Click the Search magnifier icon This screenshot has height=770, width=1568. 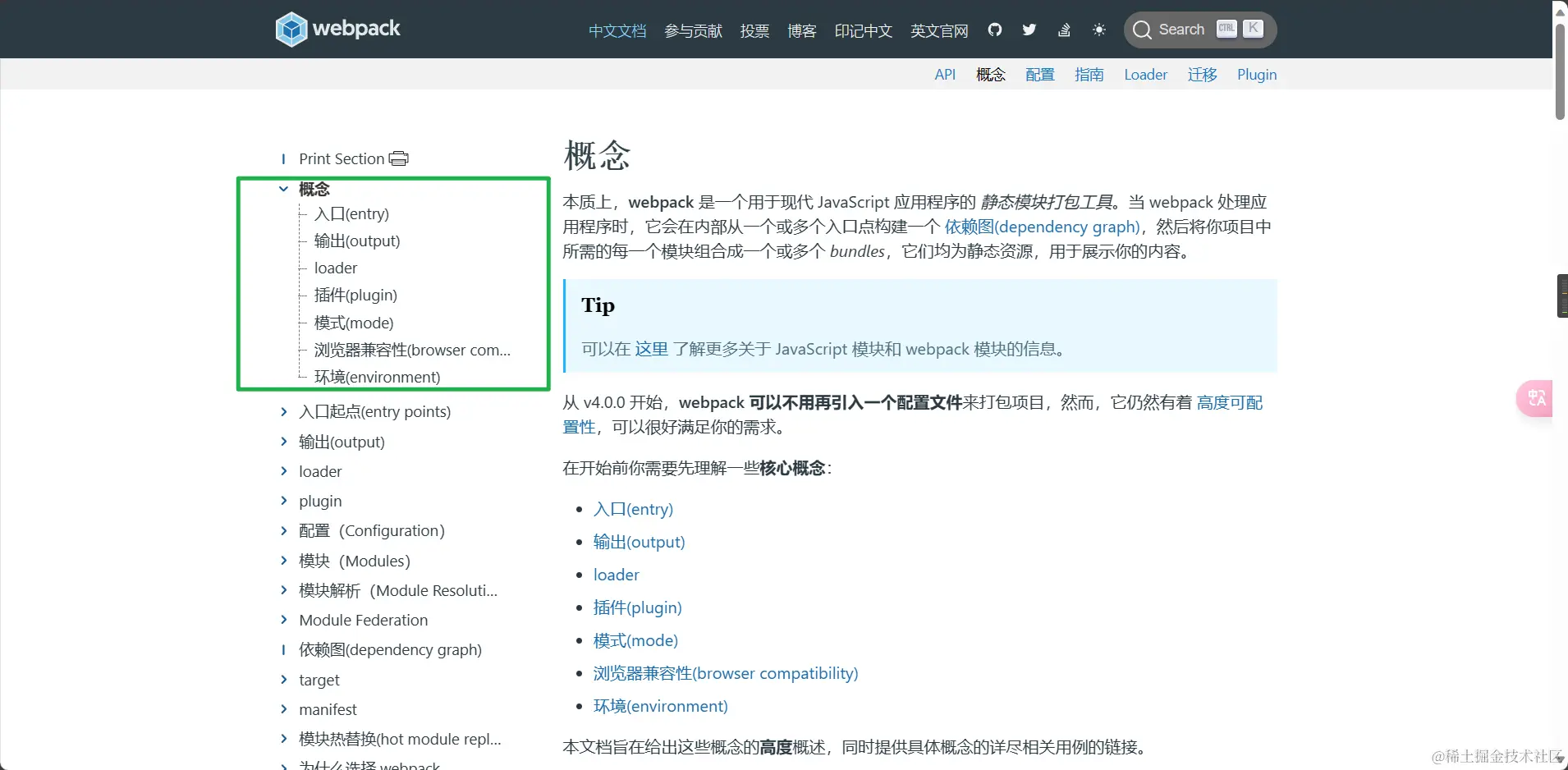click(1142, 30)
